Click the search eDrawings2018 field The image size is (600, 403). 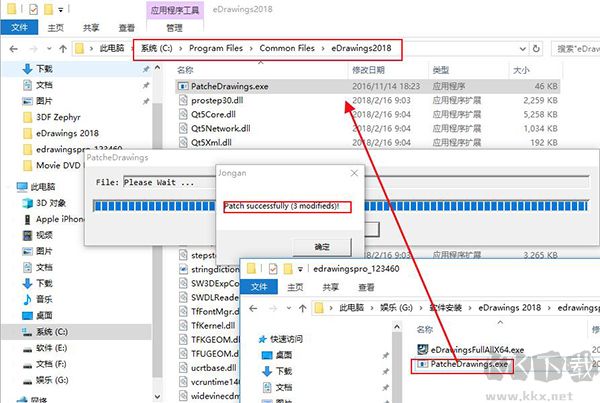[x=575, y=49]
